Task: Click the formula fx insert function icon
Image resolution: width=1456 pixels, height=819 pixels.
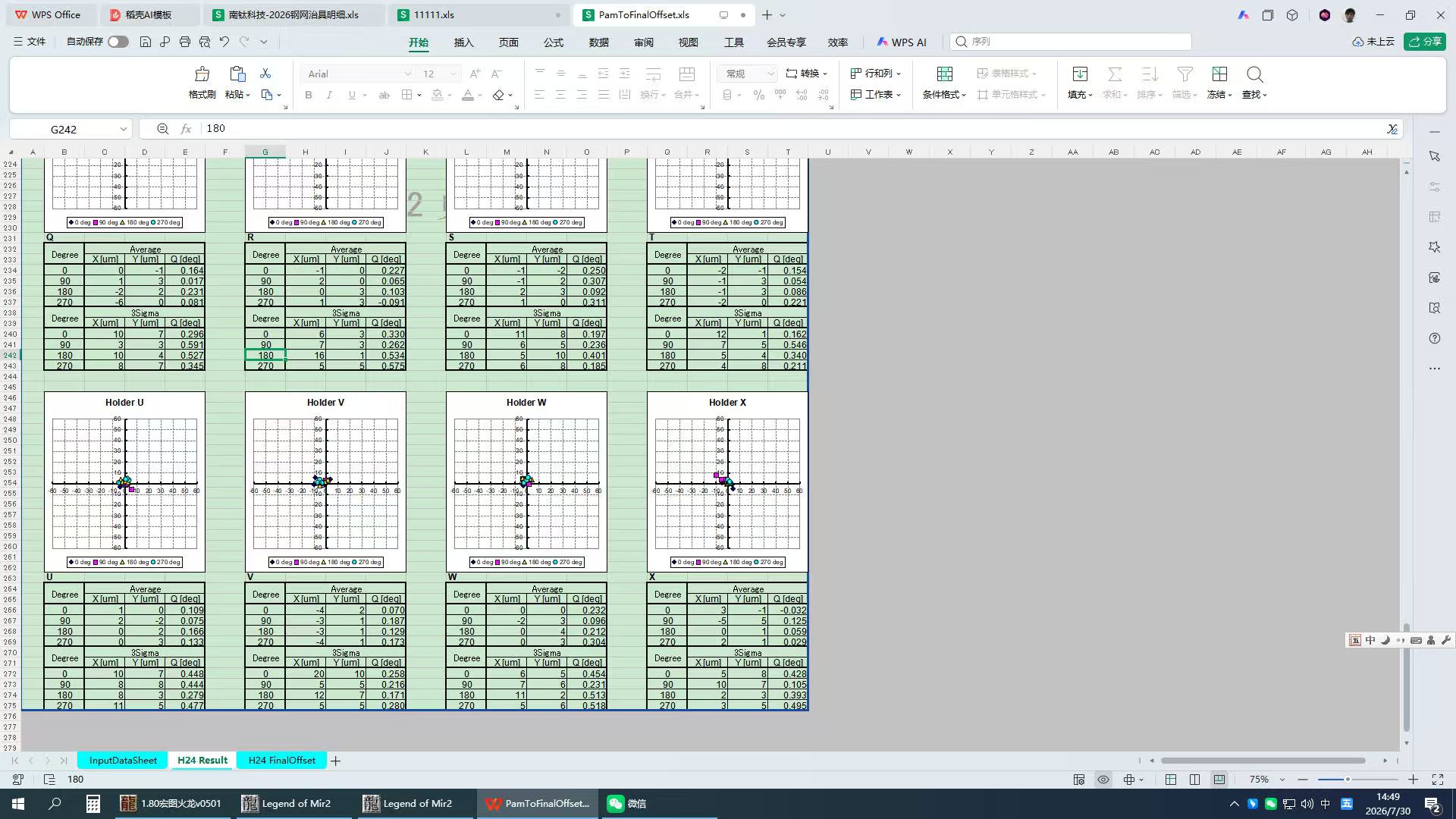Action: [x=186, y=129]
